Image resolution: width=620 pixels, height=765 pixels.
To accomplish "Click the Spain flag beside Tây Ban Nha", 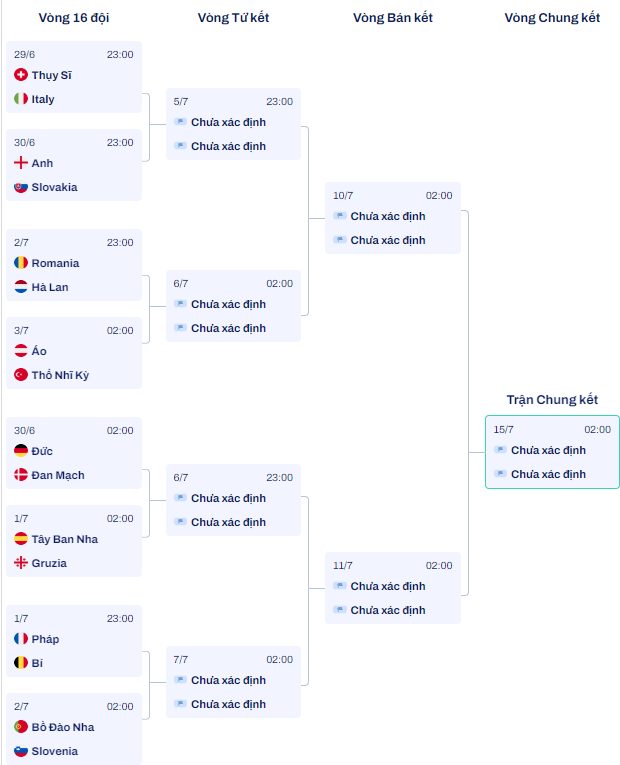I will click(20, 539).
